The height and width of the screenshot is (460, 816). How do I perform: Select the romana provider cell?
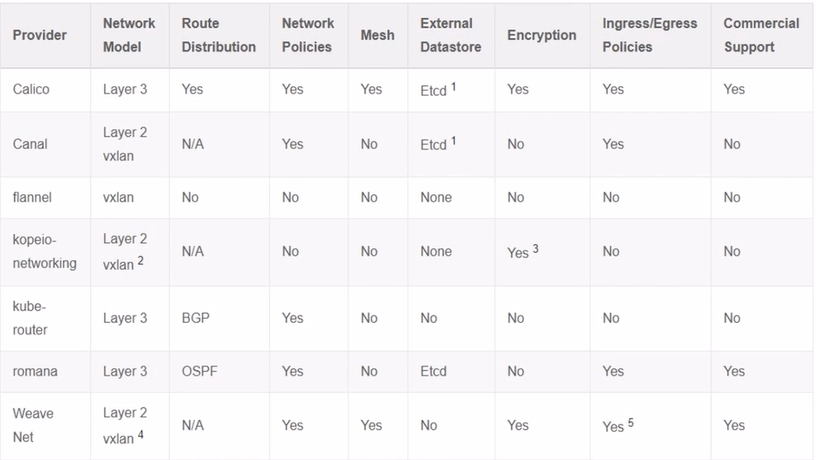coord(35,372)
